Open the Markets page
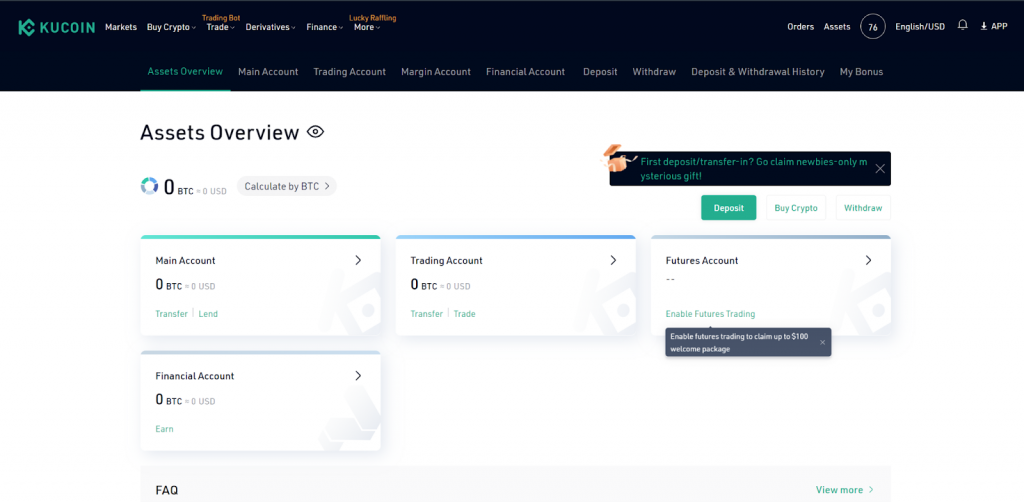The height and width of the screenshot is (502, 1024). click(x=121, y=27)
